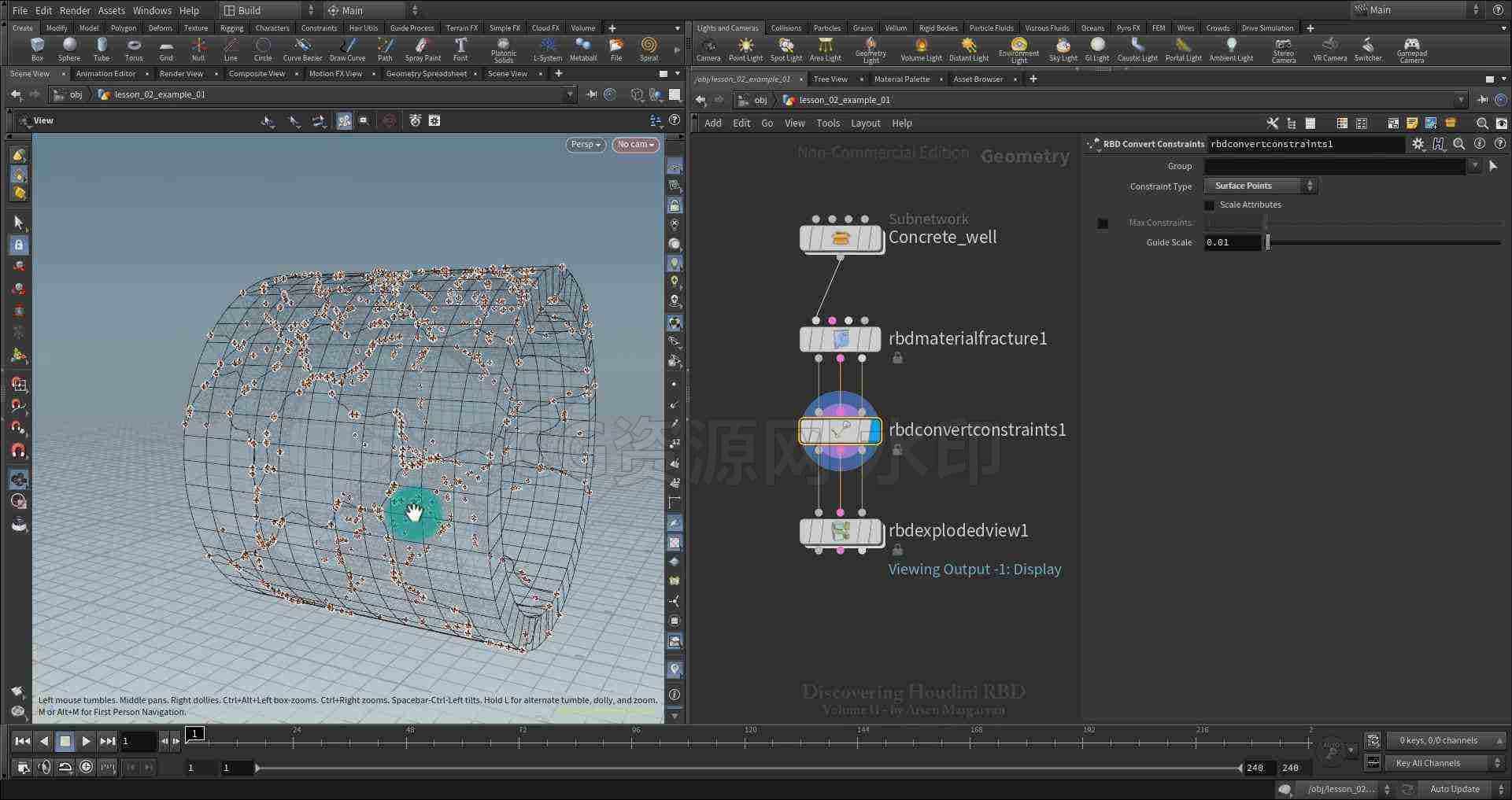Enable the Scale Attributes checkbox

[x=1210, y=205]
